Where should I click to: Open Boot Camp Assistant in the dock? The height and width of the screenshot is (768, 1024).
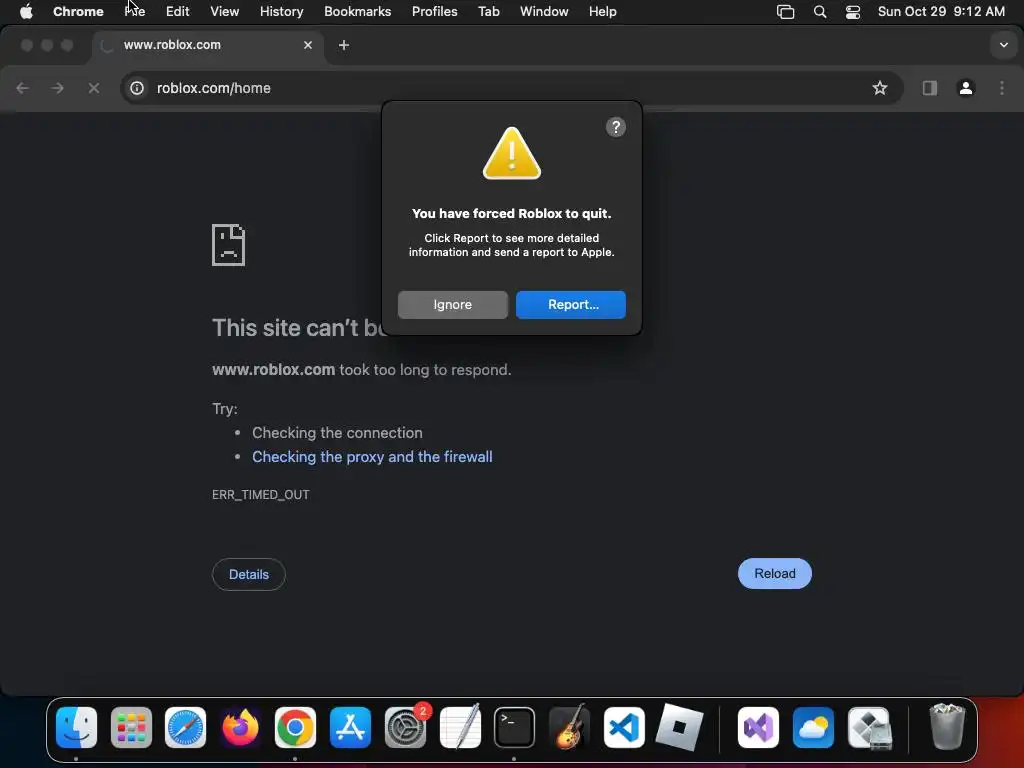coord(869,727)
